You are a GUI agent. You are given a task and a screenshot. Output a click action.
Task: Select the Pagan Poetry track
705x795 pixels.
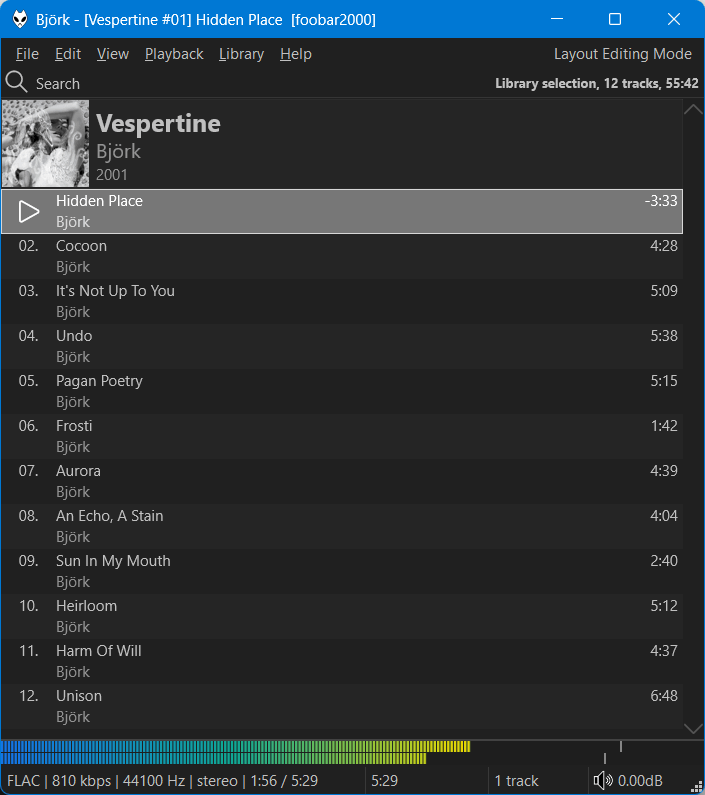(x=342, y=391)
